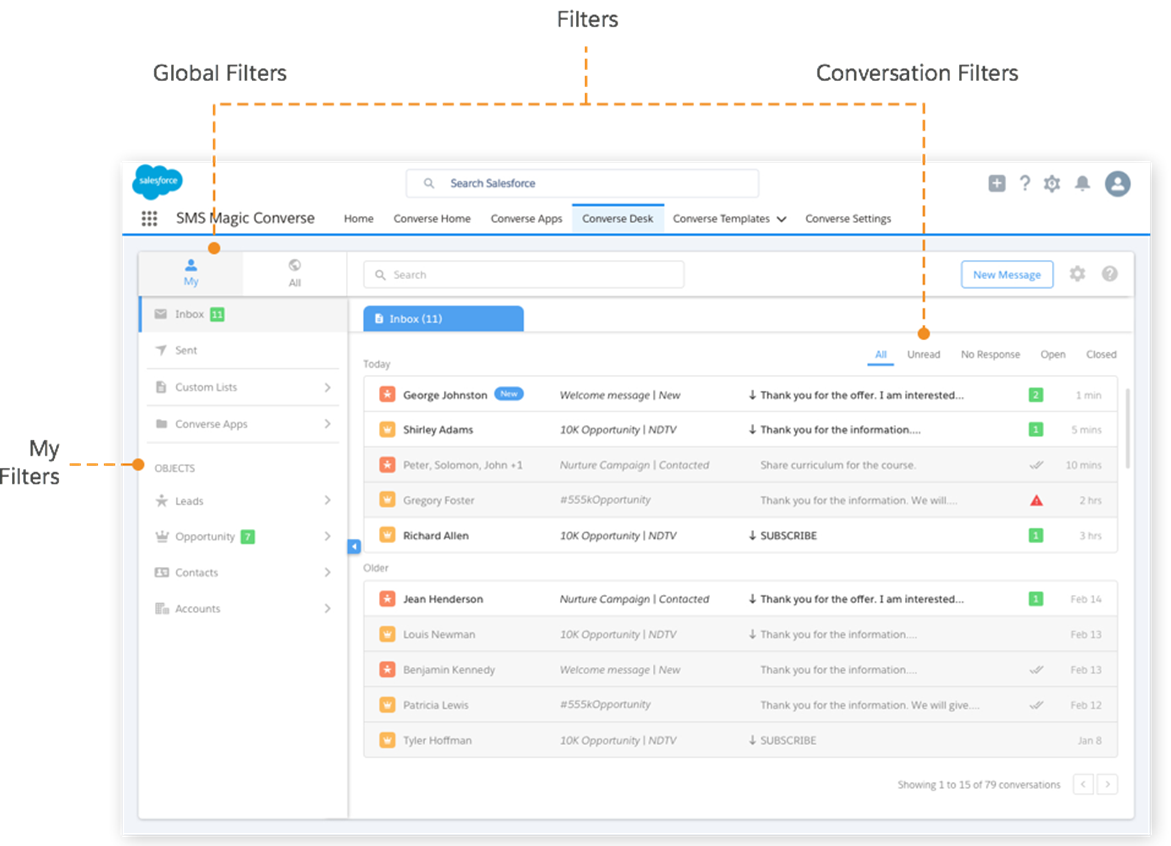Viewport: 1171px width, 846px height.
Task: Open Tyler Hoffman conversation
Action: click(x=740, y=740)
